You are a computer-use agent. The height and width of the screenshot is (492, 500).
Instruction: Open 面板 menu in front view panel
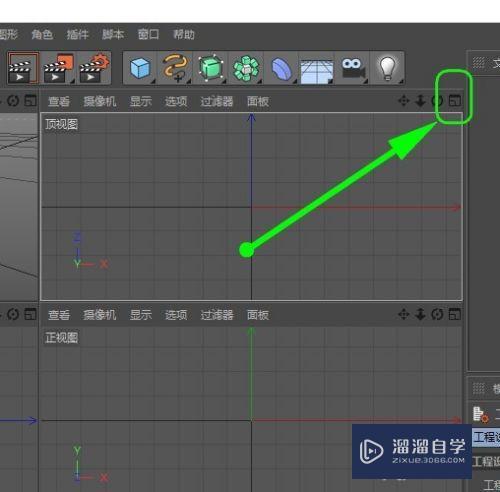(x=258, y=315)
